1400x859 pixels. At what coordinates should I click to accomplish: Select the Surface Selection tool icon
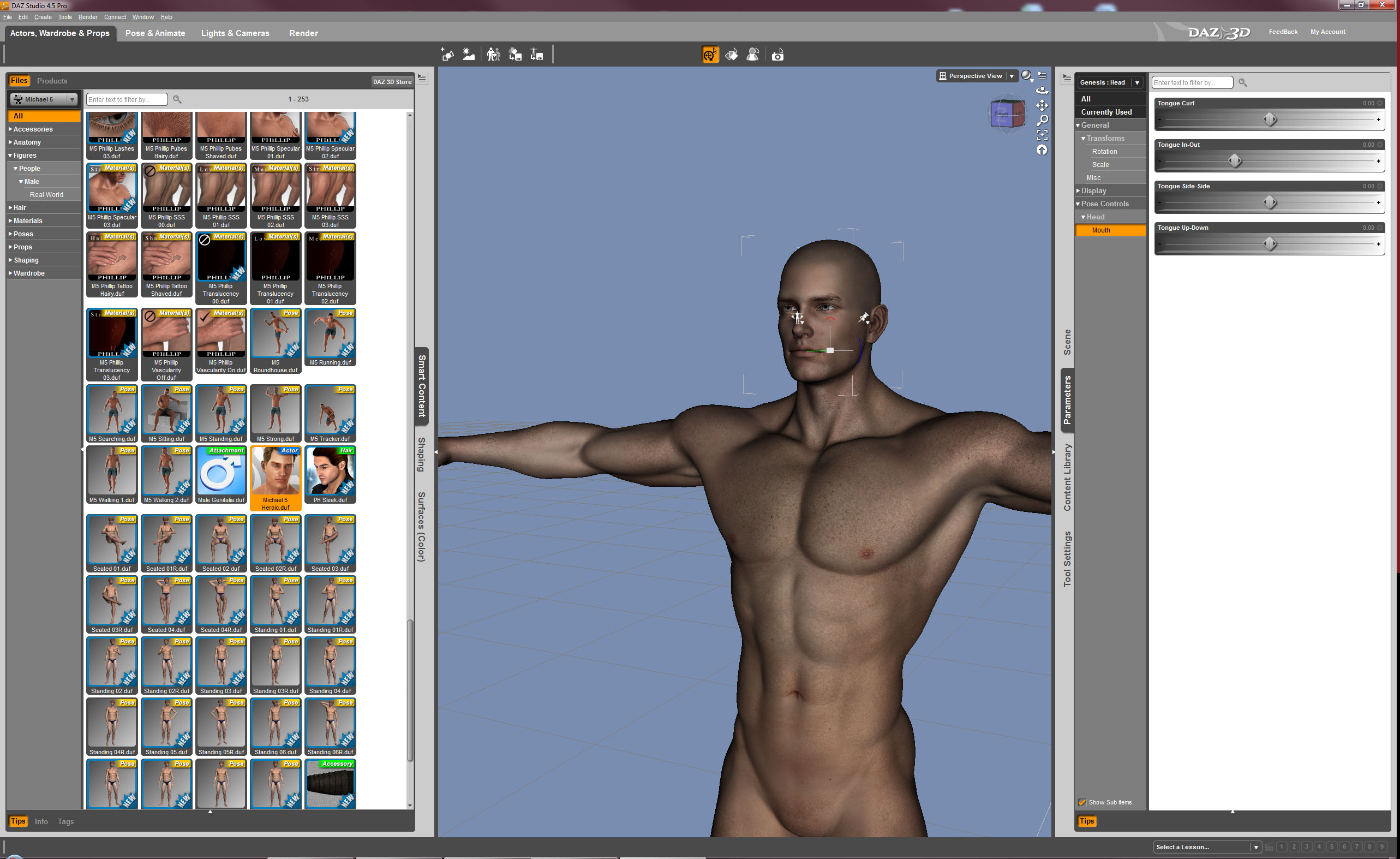[x=732, y=55]
